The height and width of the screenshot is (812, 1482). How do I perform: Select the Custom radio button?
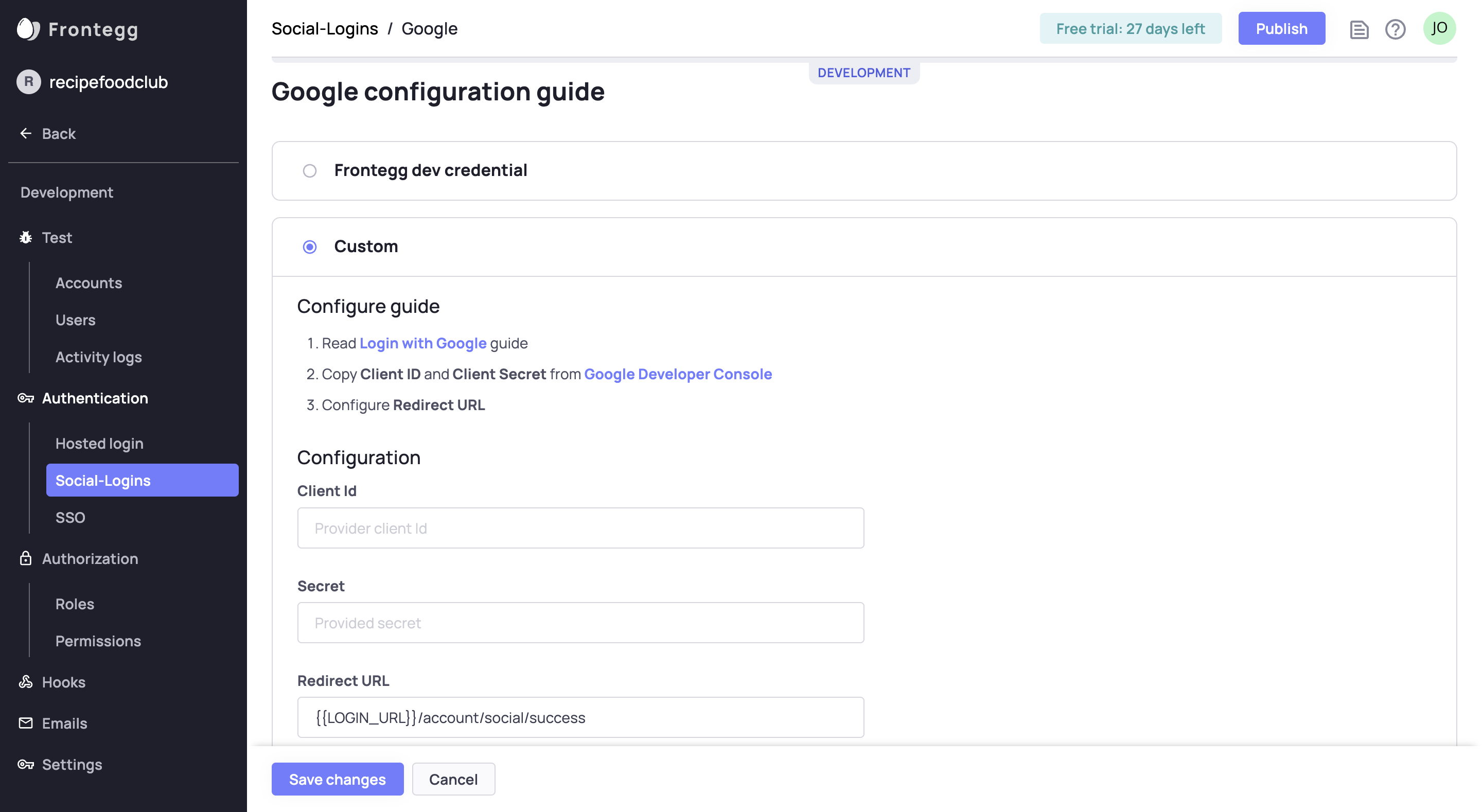tap(309, 247)
